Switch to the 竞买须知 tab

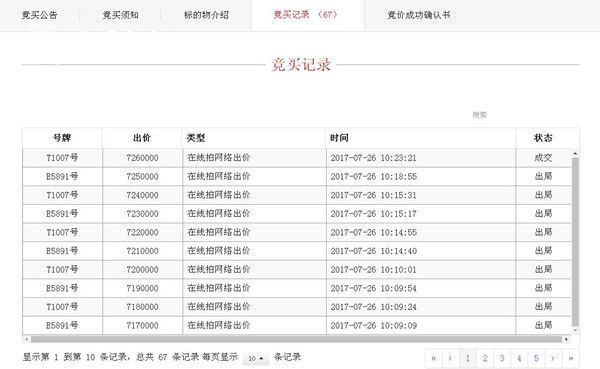tap(120, 15)
